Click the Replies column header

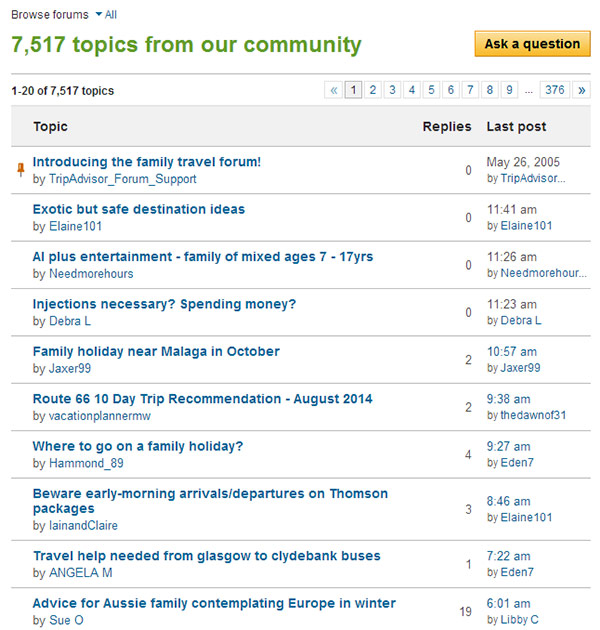click(x=447, y=127)
